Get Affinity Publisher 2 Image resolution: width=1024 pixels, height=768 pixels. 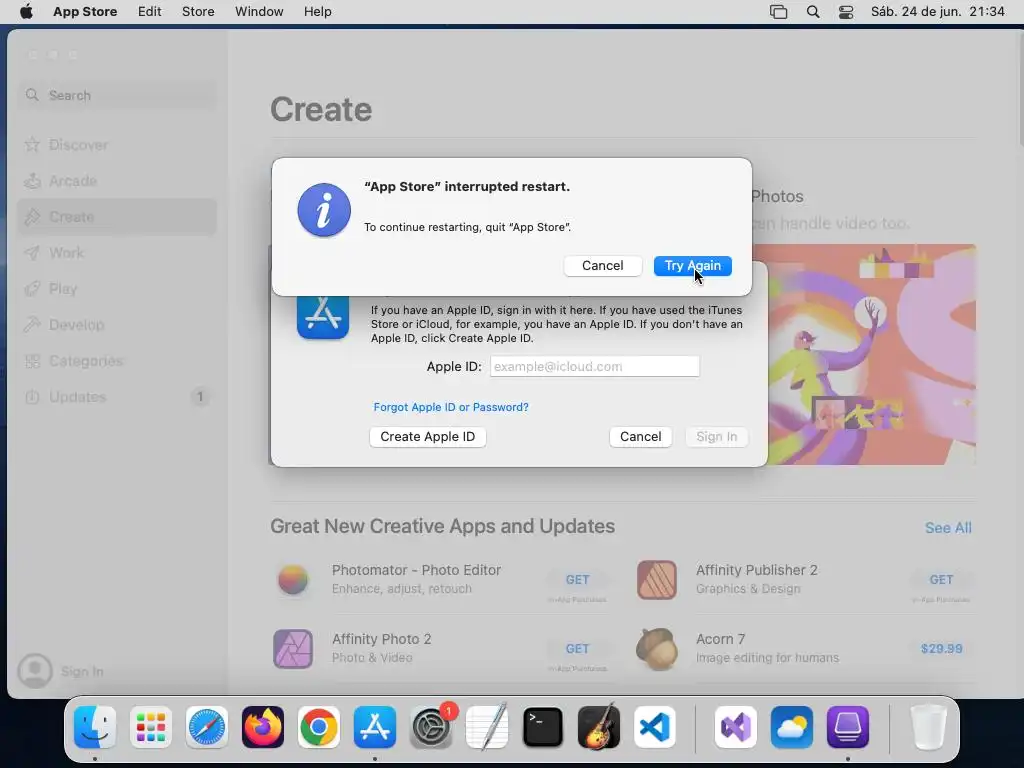point(941,580)
